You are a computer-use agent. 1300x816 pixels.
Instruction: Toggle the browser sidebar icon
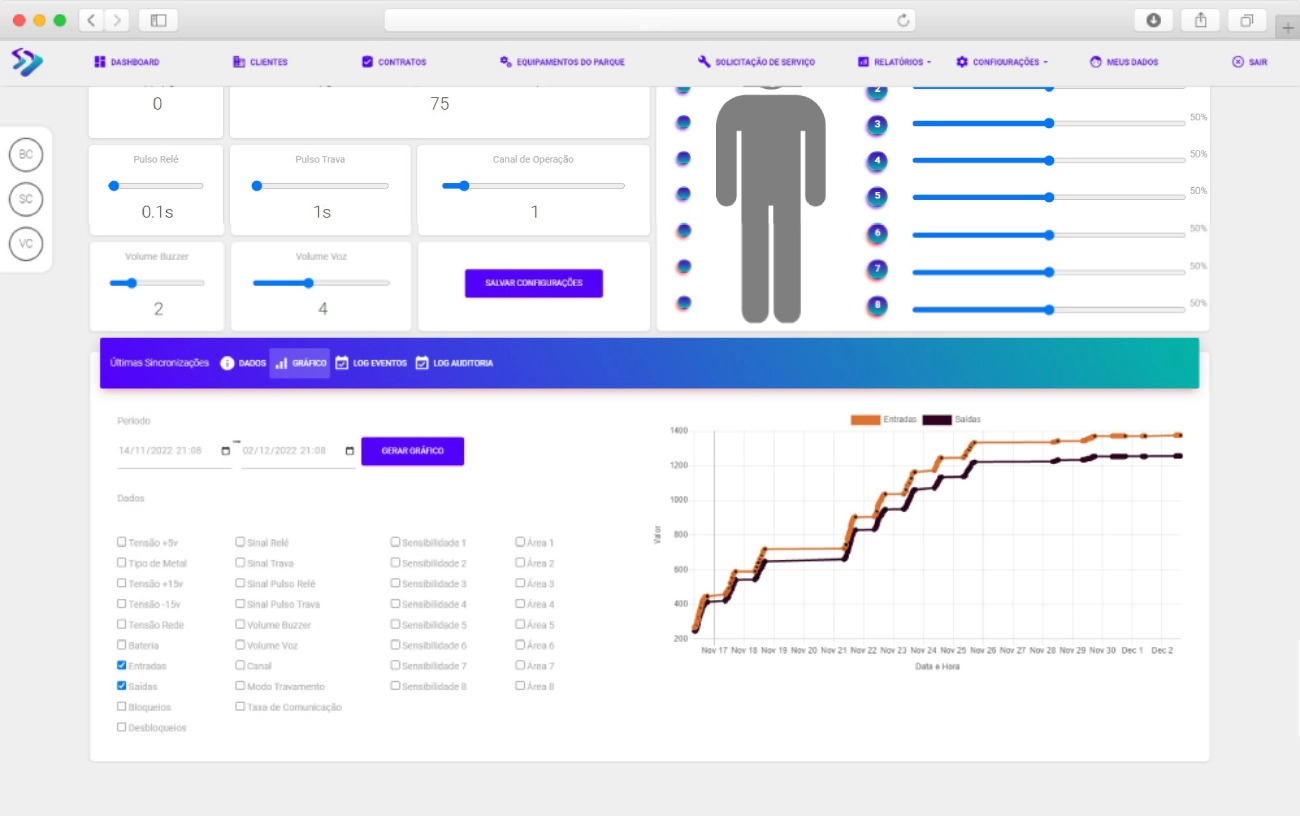158,20
